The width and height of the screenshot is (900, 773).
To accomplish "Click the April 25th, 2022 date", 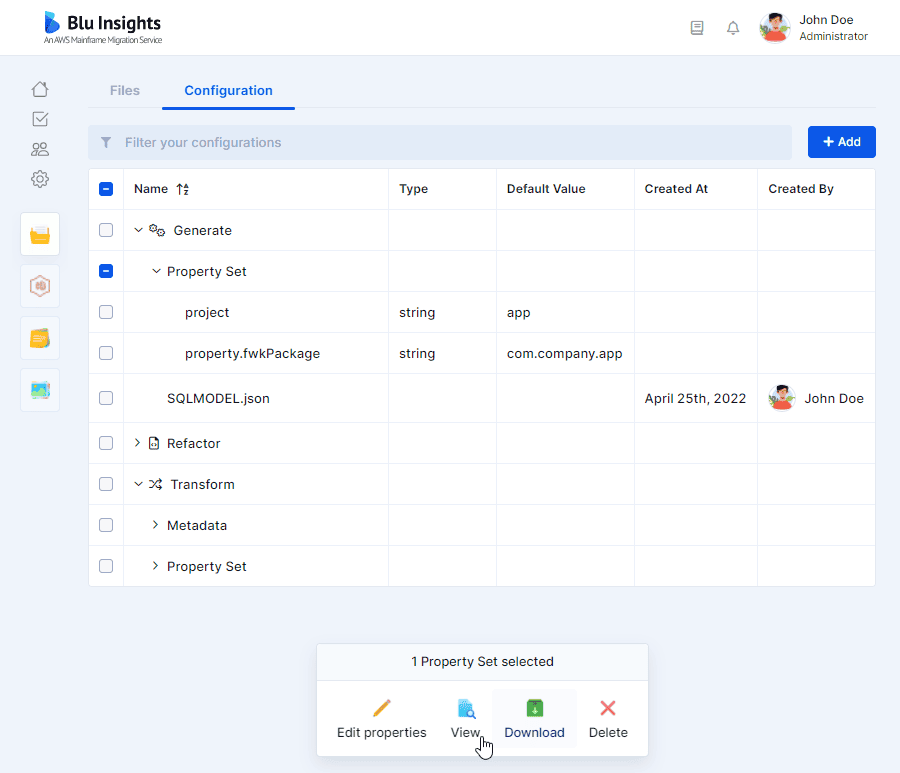I will click(x=695, y=398).
